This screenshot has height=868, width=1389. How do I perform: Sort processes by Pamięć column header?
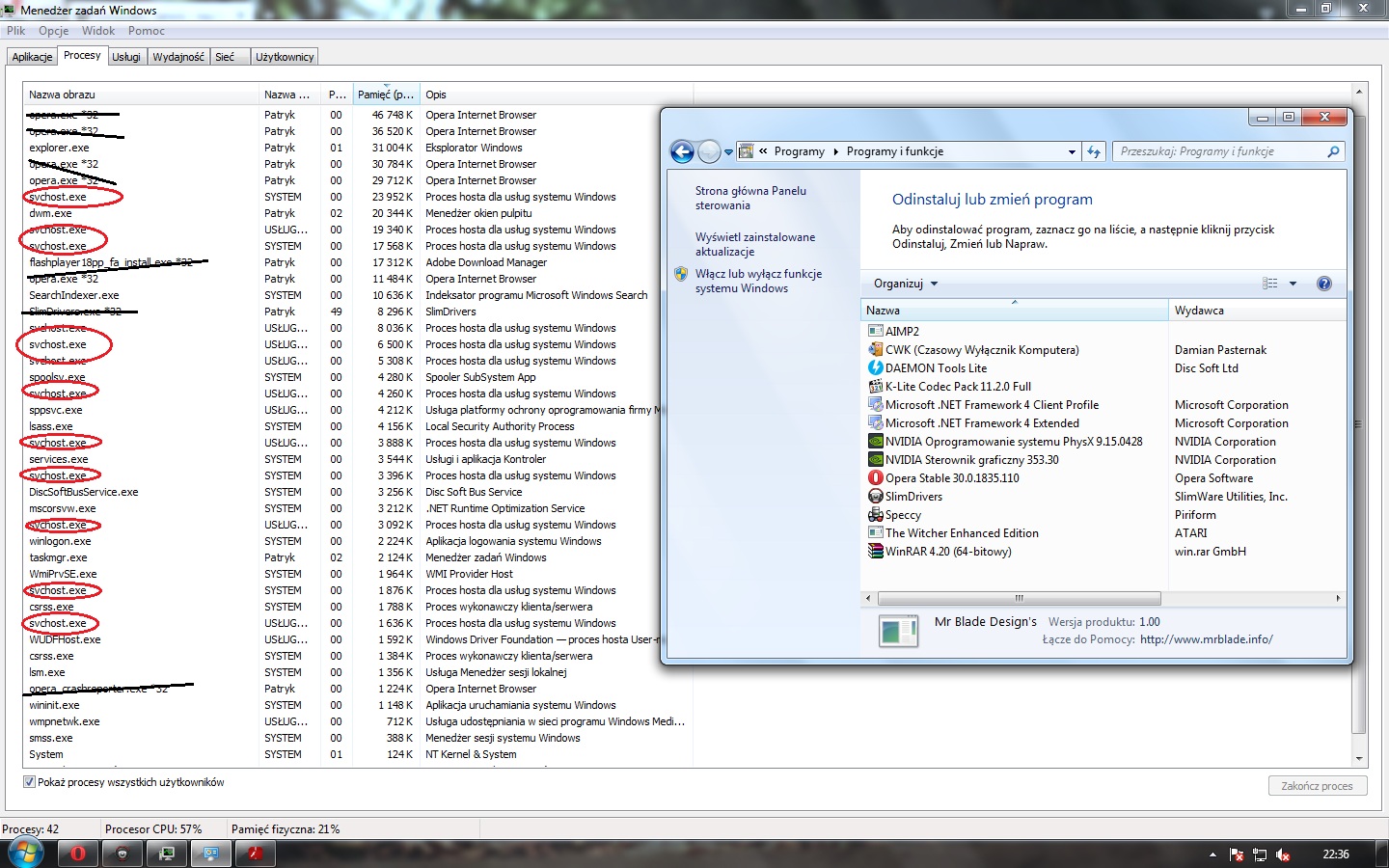pyautogui.click(x=386, y=95)
